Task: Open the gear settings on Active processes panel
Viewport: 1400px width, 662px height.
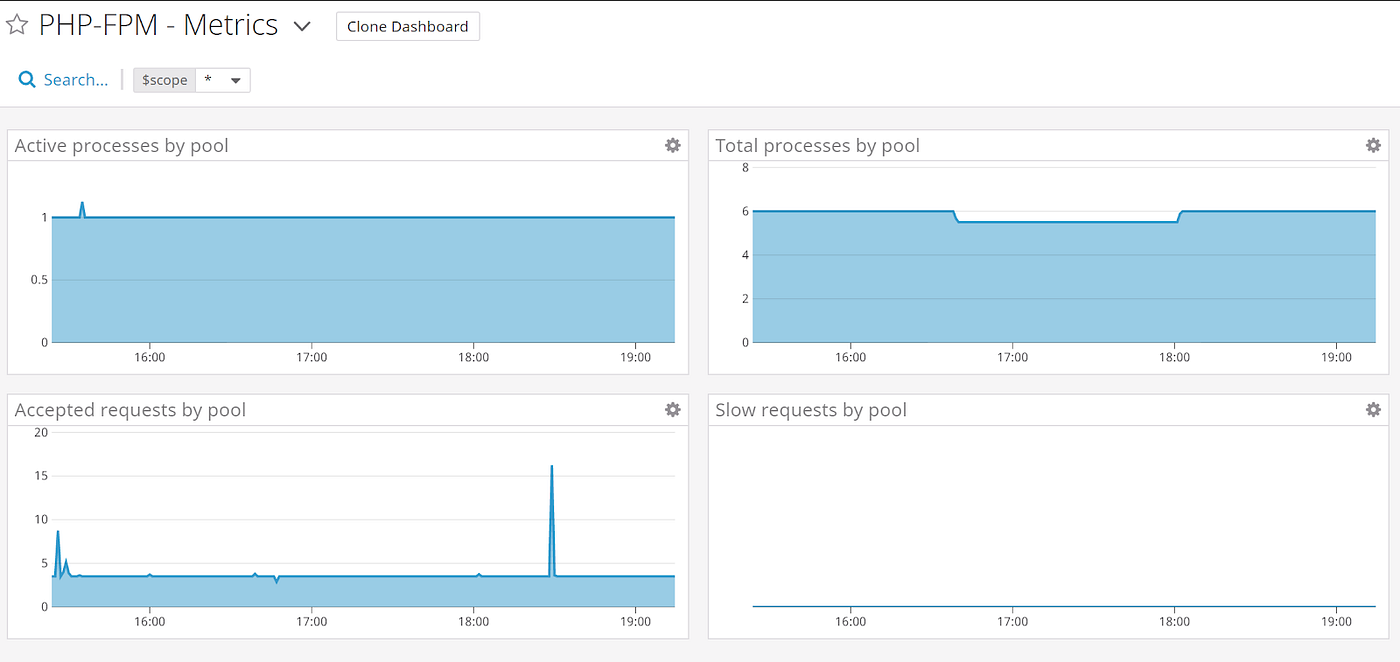Action: coord(672,145)
